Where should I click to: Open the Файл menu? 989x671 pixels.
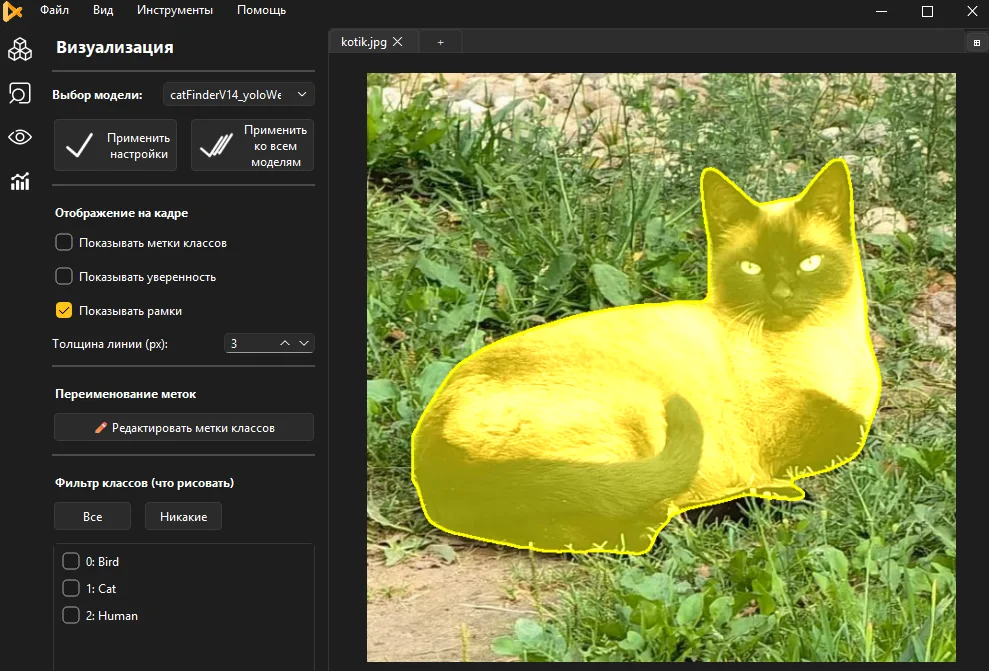tap(54, 10)
